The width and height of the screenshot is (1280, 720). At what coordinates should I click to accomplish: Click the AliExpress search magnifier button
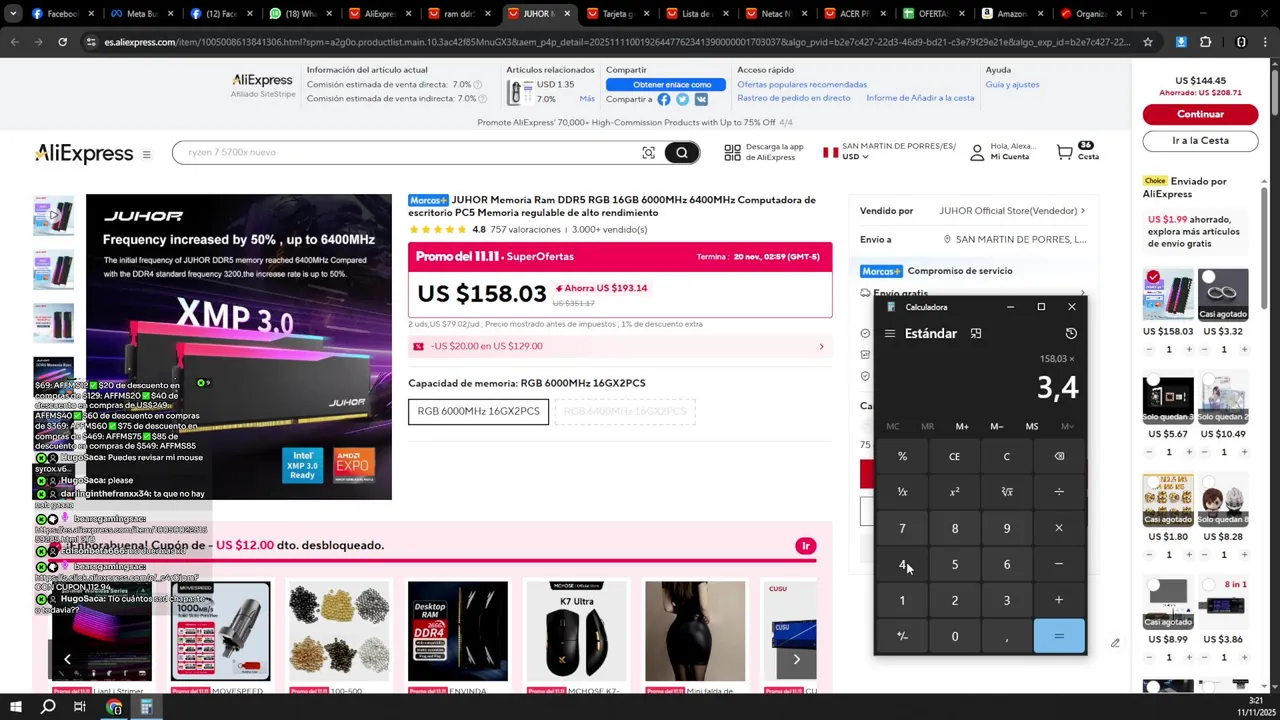coord(682,152)
